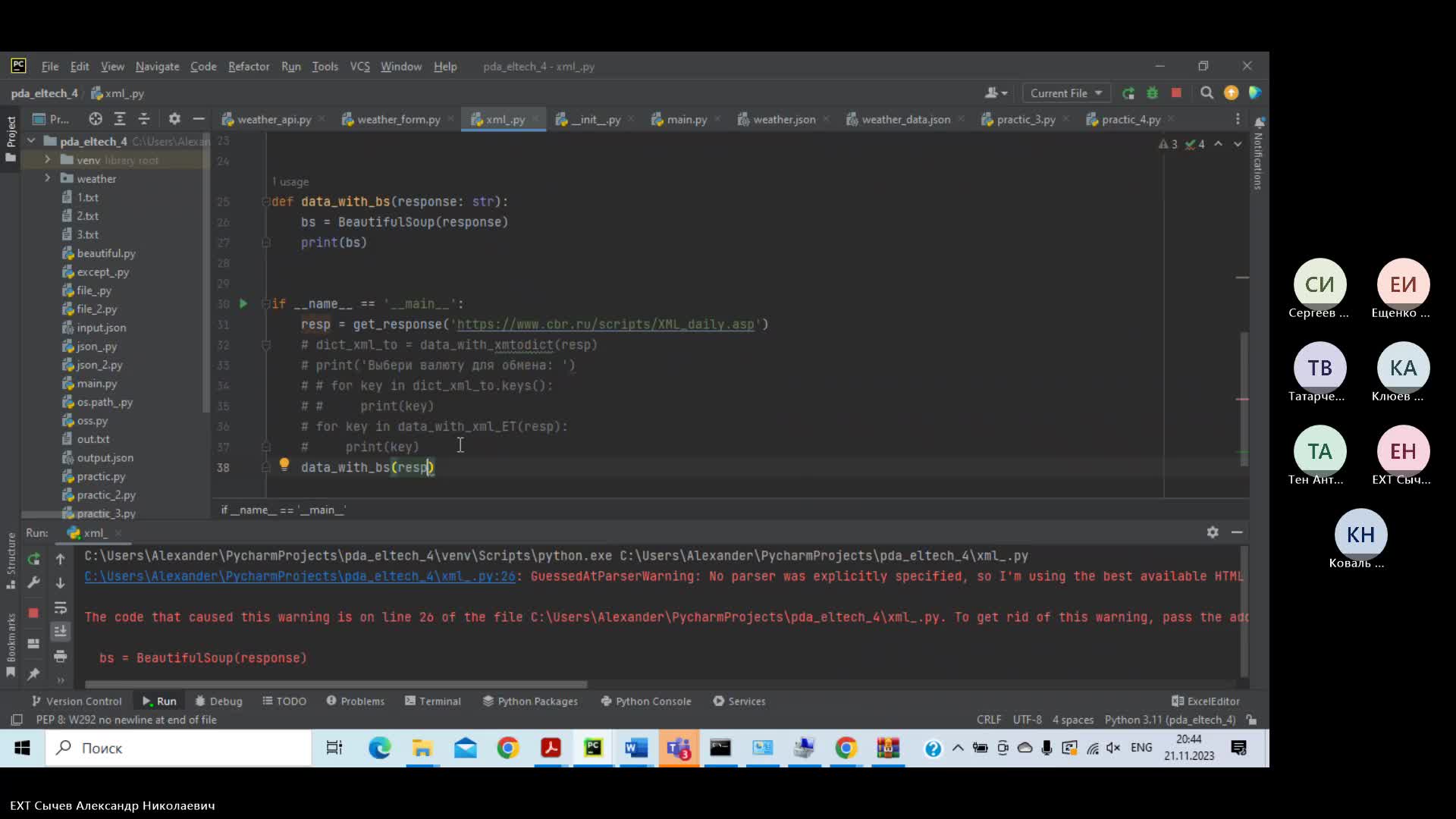Go to next highlighted error arrow
The width and height of the screenshot is (1456, 819).
pos(1238,144)
